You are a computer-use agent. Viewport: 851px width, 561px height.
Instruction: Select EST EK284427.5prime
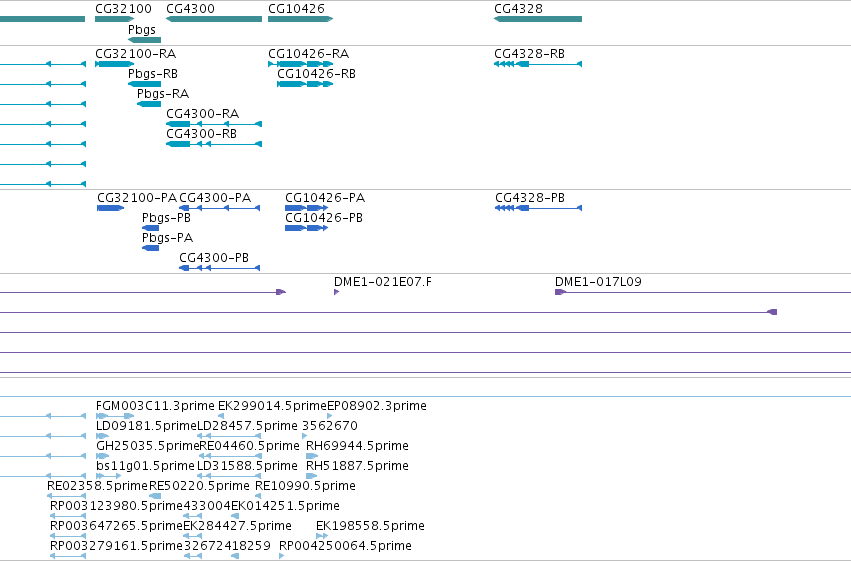[x=193, y=536]
